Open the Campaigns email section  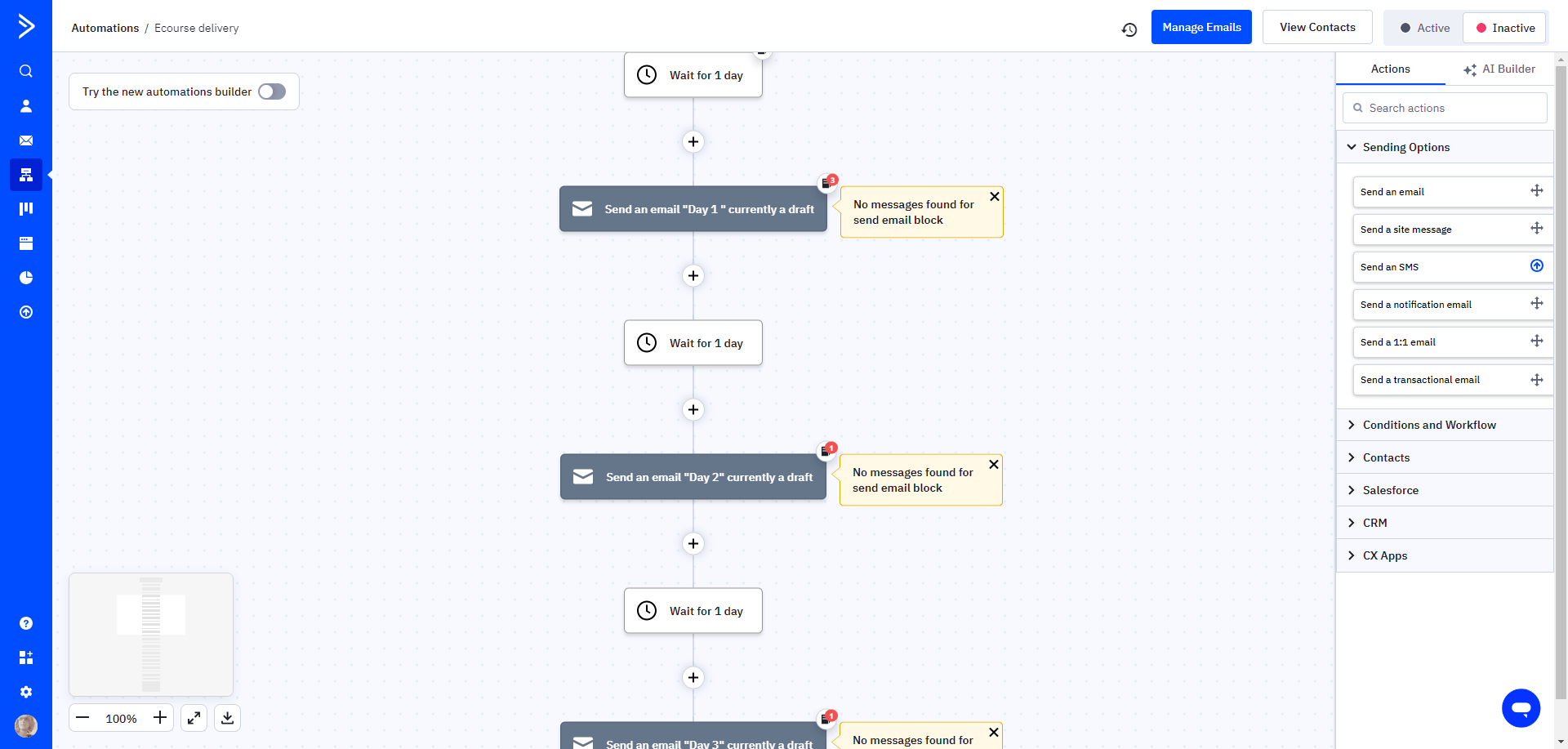pos(25,140)
